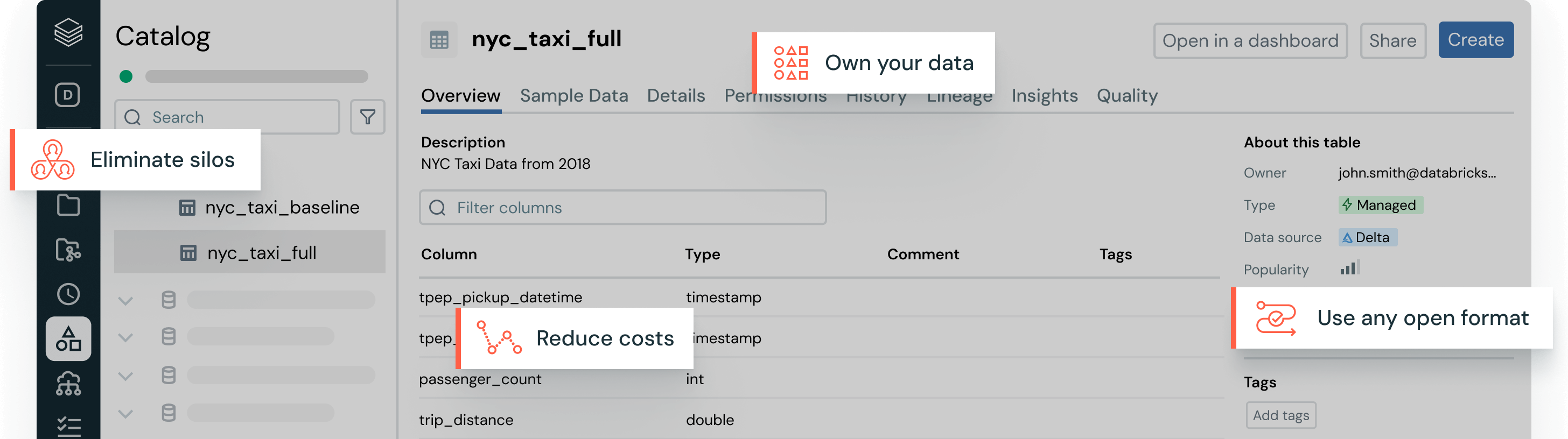Image resolution: width=1568 pixels, height=439 pixels.
Task: Open the recents clock icon
Action: coord(67,294)
